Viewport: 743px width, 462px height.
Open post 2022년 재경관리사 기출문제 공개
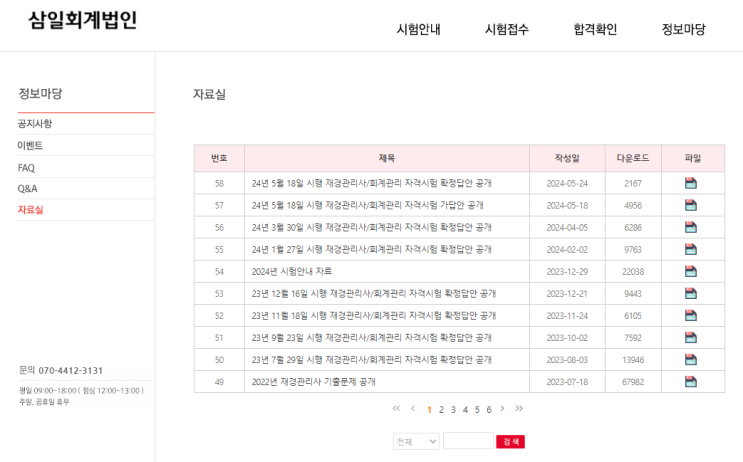tap(313, 381)
